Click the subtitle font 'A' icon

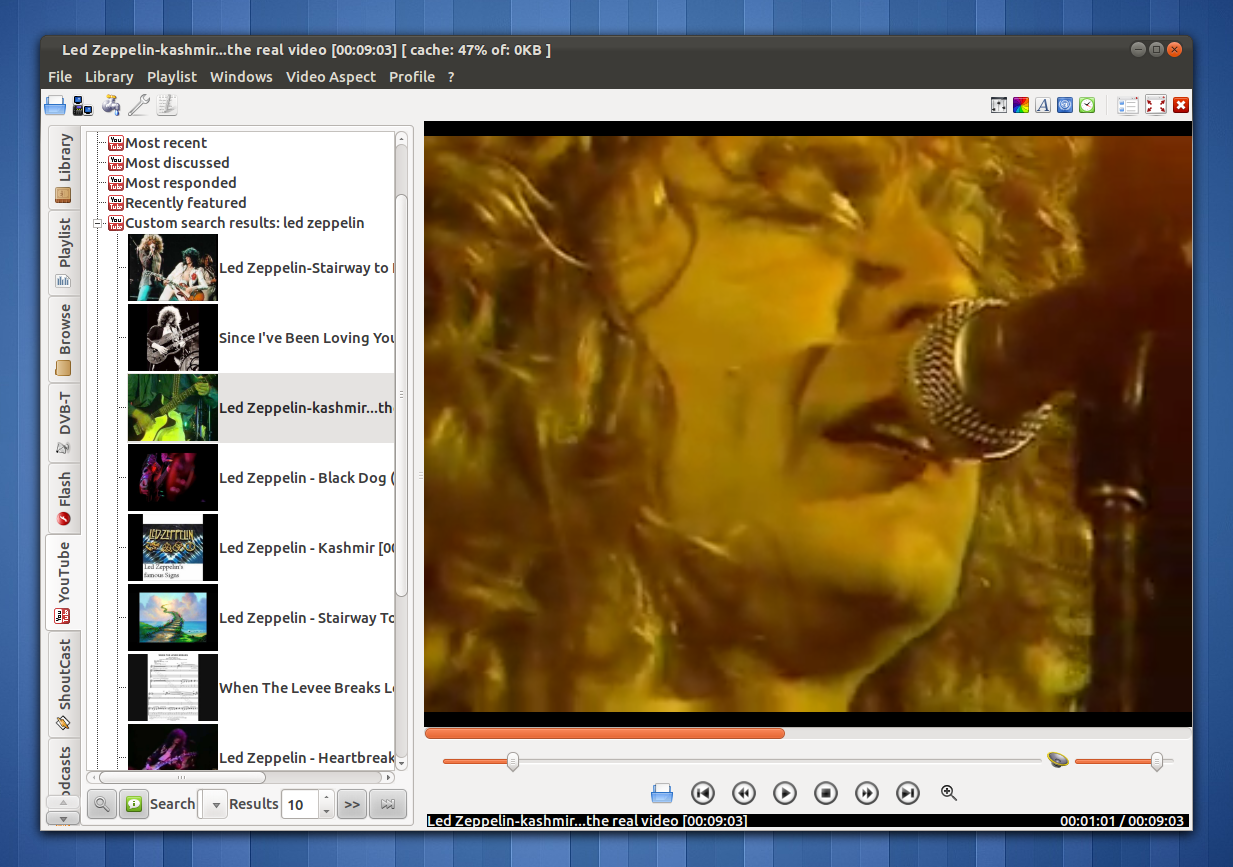pyautogui.click(x=1043, y=105)
